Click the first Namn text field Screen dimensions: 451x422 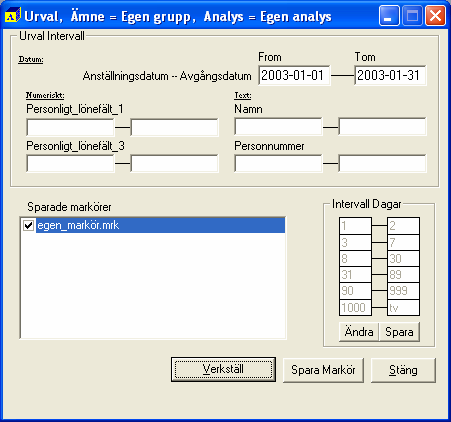tap(278, 126)
